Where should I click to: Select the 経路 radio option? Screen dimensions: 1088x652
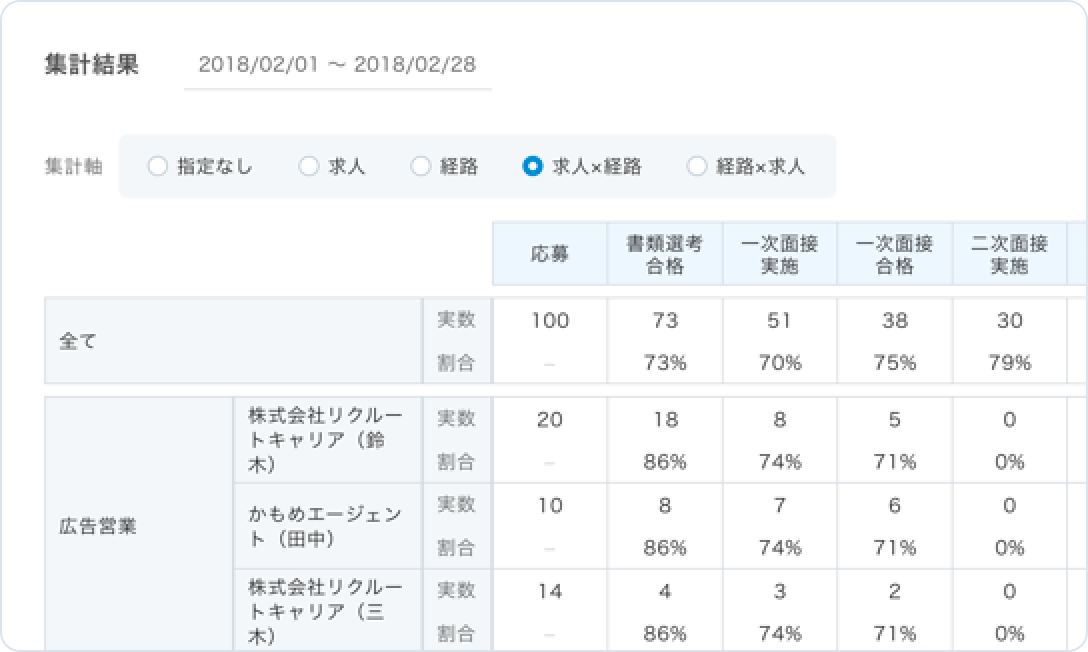(x=421, y=167)
